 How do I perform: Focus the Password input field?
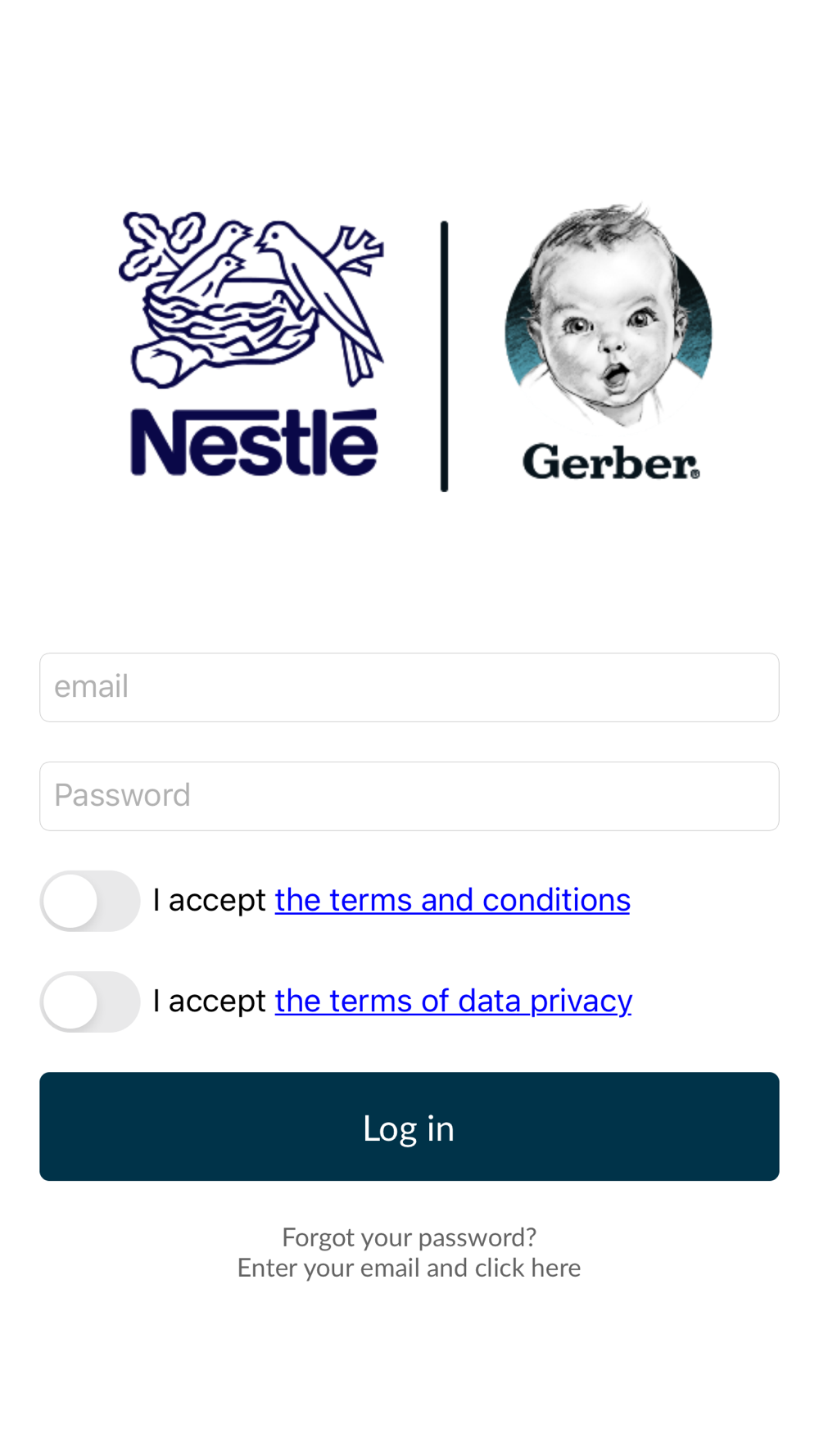(409, 796)
